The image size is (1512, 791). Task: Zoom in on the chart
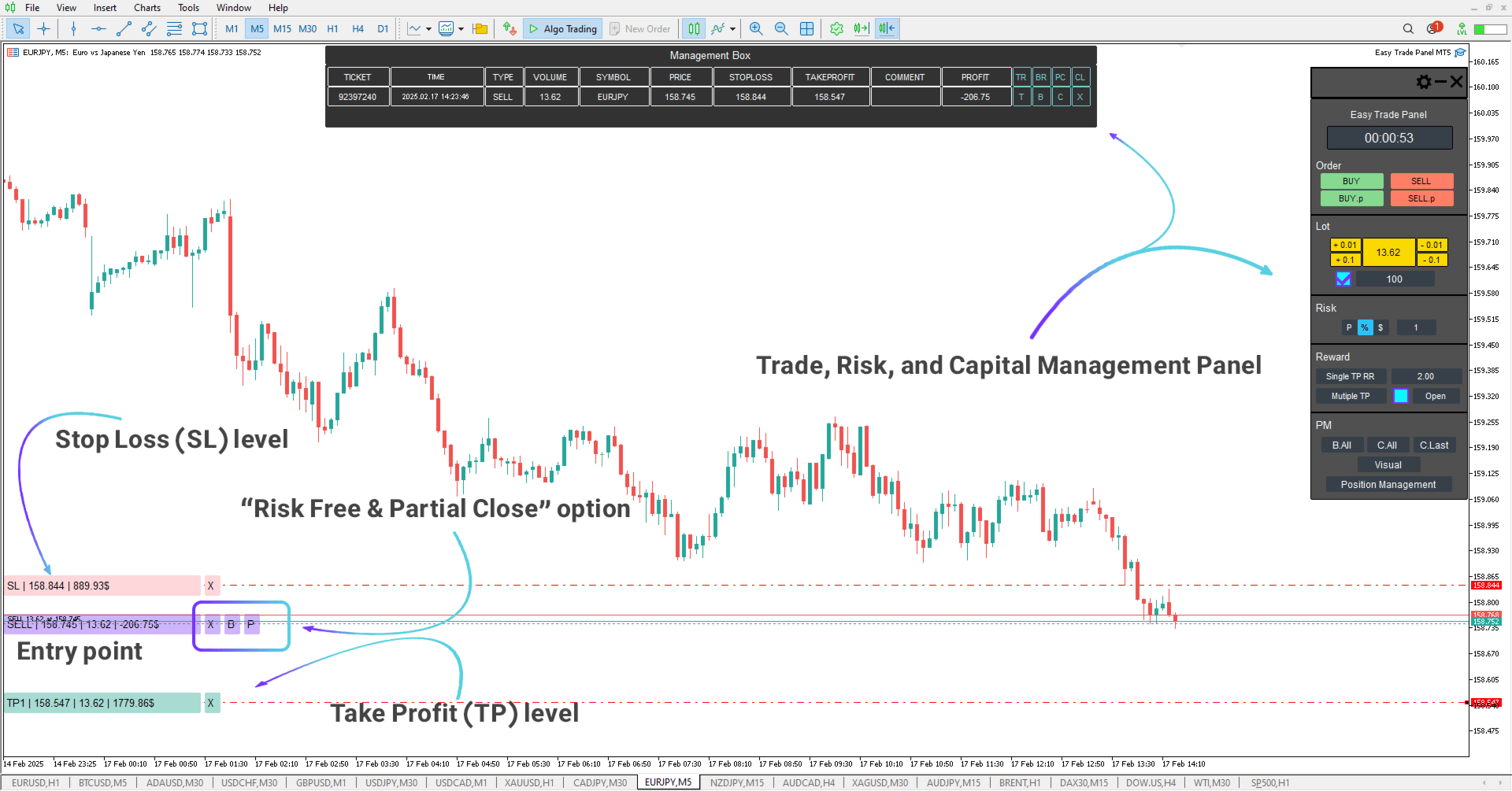756,29
